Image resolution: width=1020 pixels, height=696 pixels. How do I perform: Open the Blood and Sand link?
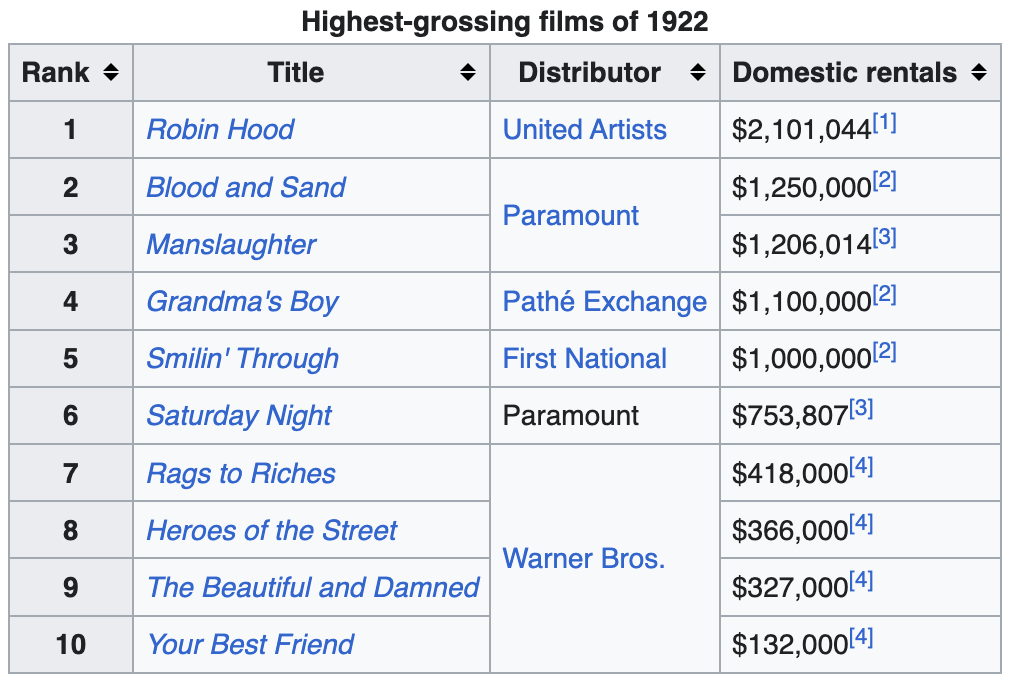click(x=246, y=187)
